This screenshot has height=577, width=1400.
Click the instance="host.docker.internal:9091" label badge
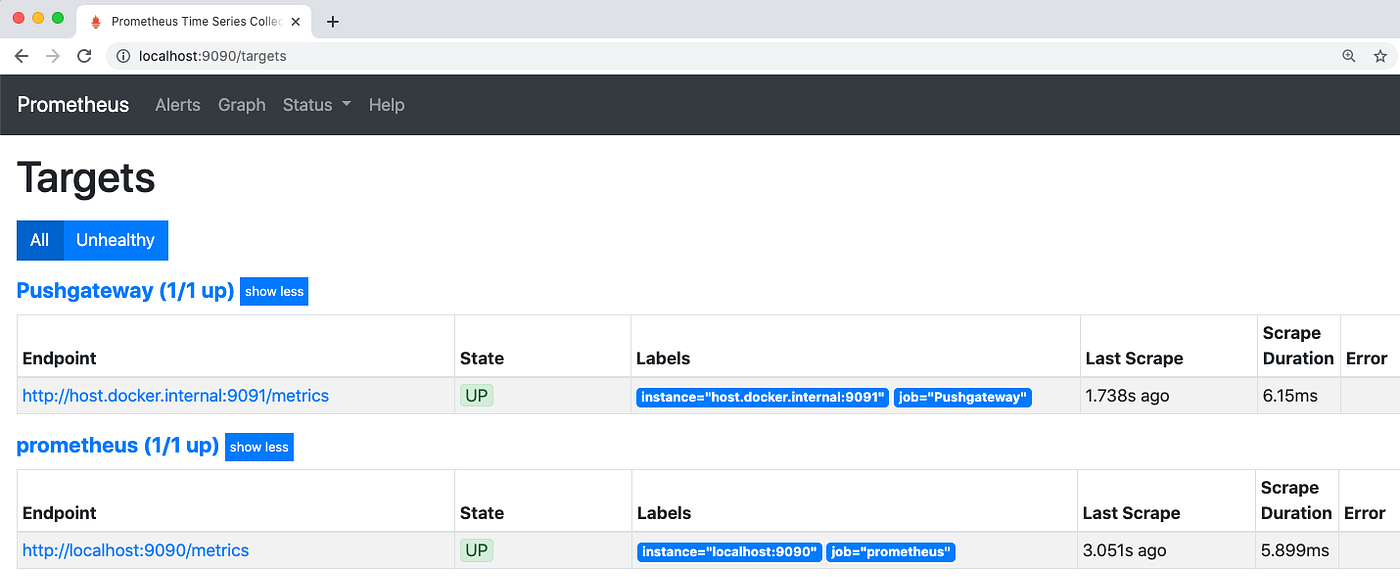[x=762, y=397]
